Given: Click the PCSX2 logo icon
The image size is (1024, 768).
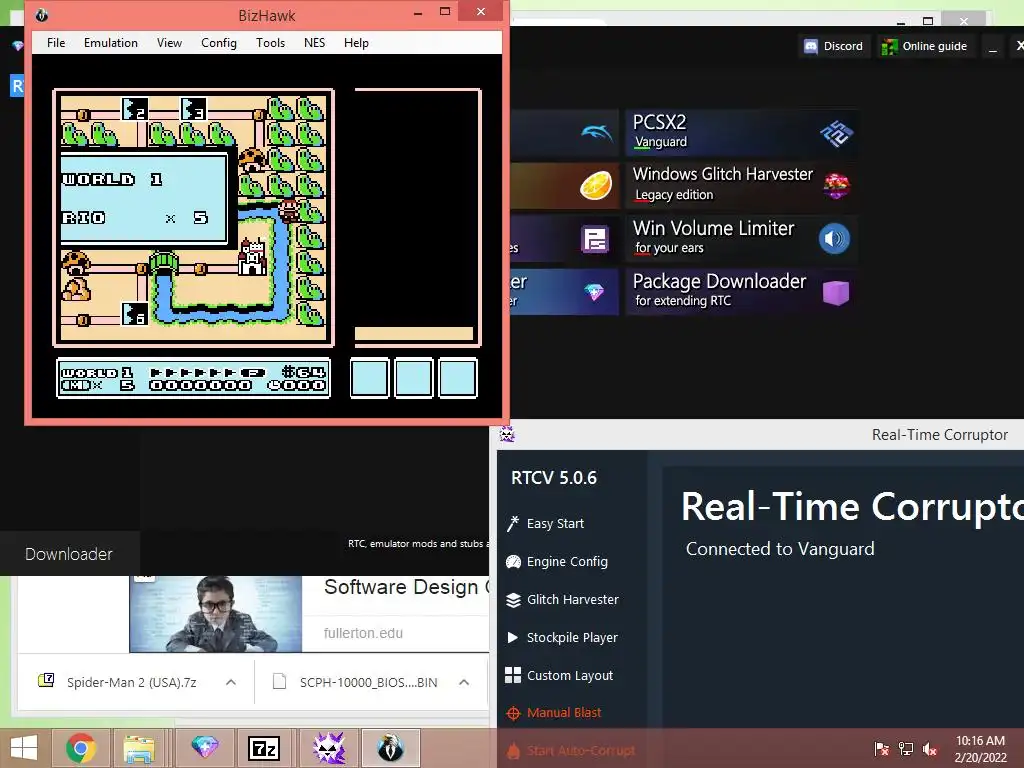Looking at the screenshot, I should tap(836, 133).
